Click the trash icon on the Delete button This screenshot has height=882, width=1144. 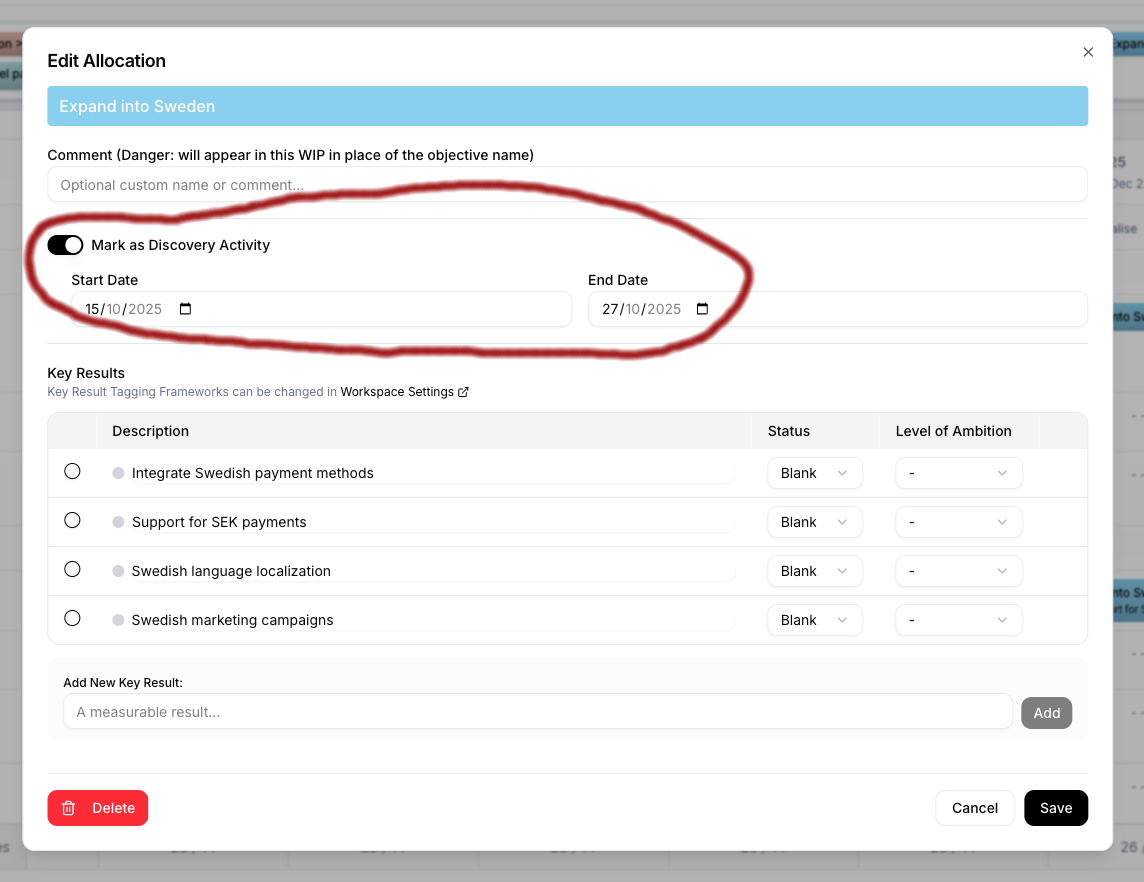68,807
